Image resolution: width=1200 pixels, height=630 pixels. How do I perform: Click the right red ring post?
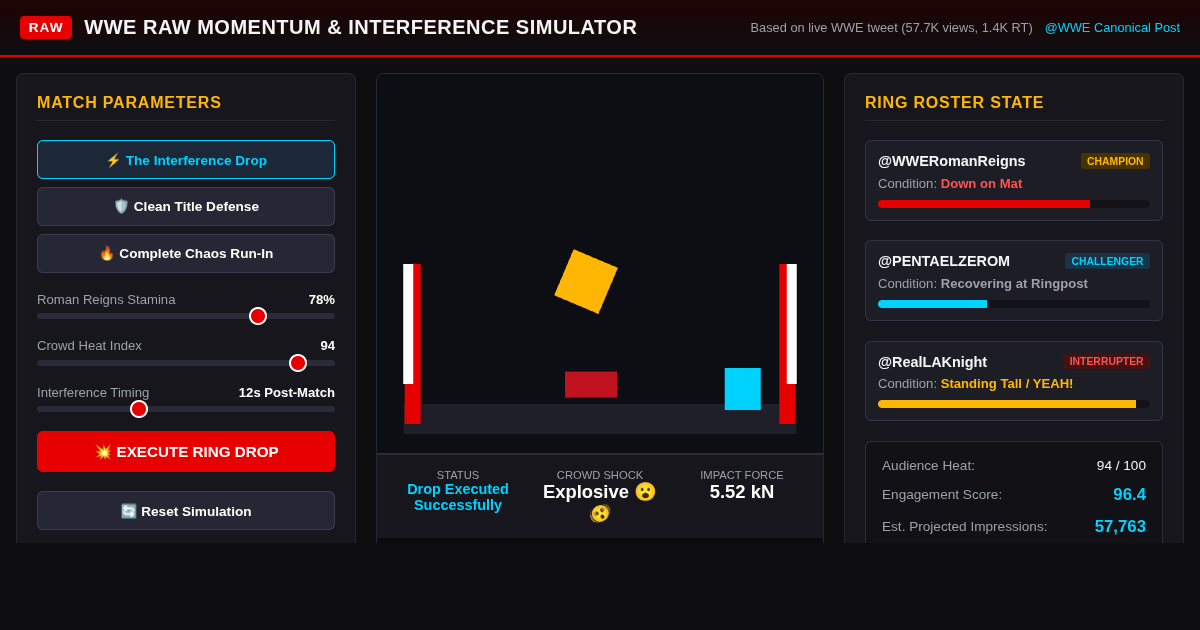pyautogui.click(x=787, y=344)
